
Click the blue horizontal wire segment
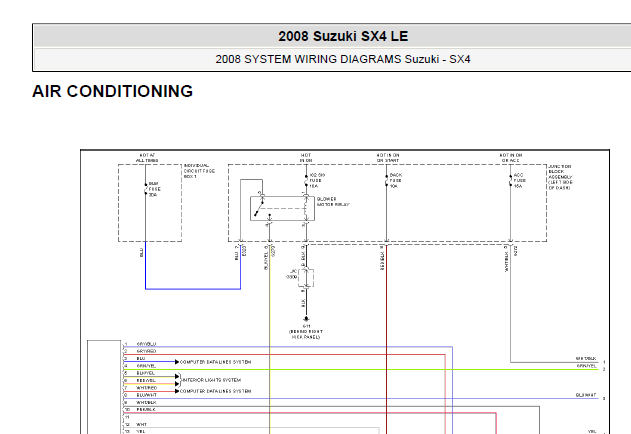[193, 289]
